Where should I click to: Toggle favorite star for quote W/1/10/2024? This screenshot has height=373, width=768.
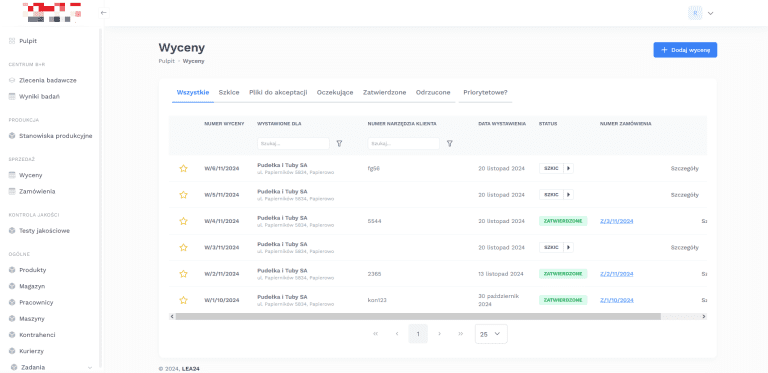click(183, 300)
